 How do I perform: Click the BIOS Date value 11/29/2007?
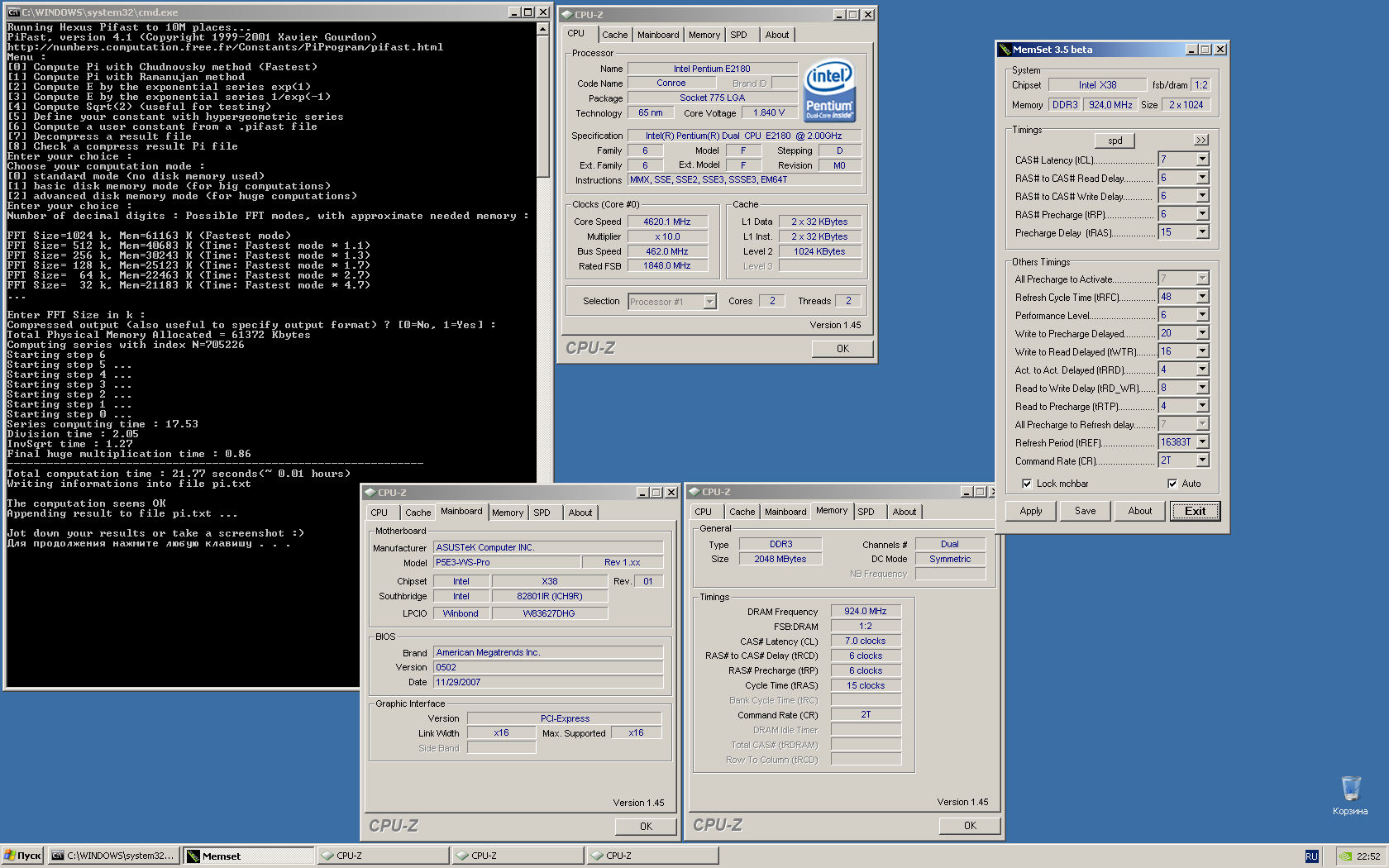(x=548, y=682)
